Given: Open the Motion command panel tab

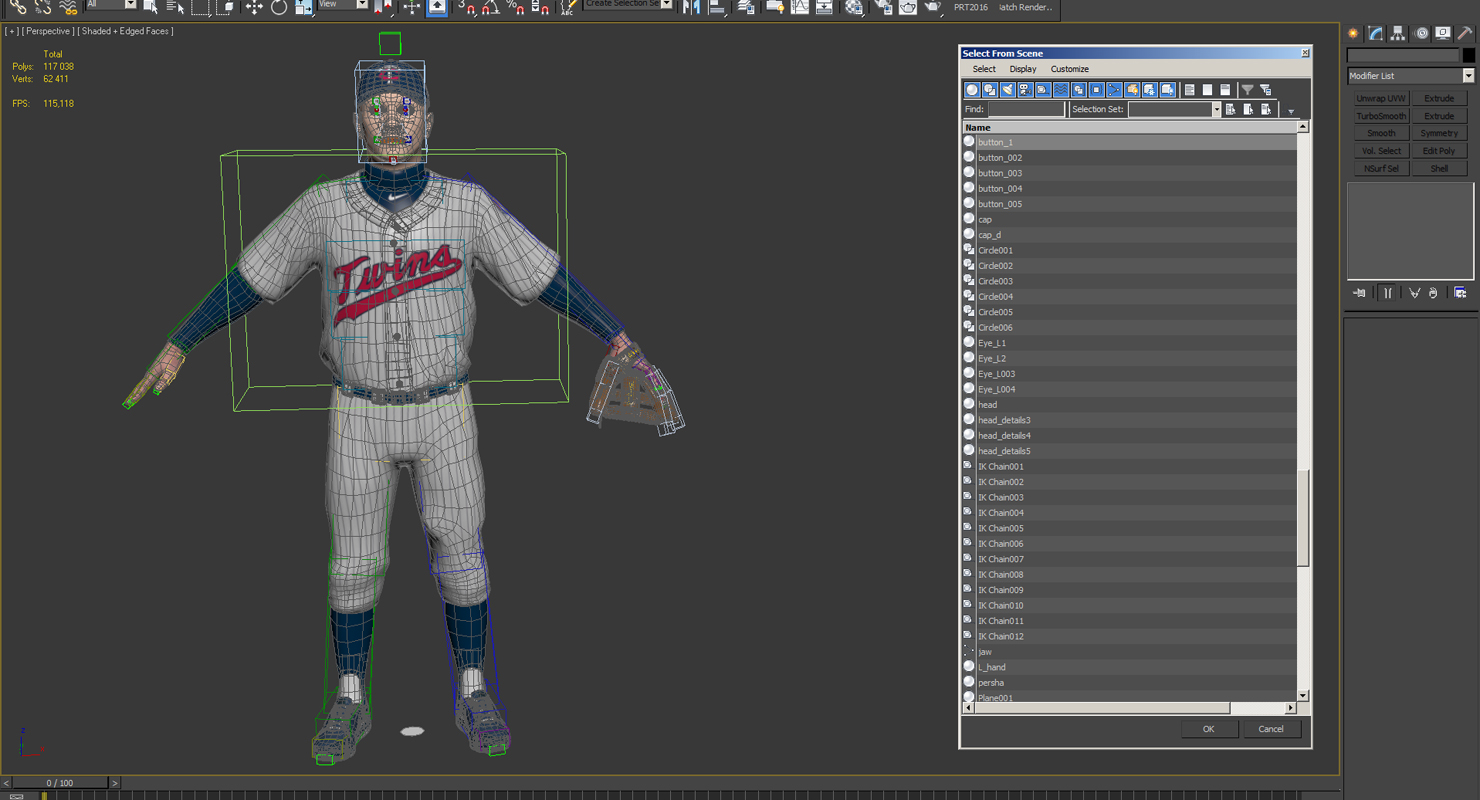Looking at the screenshot, I should pos(1421,33).
